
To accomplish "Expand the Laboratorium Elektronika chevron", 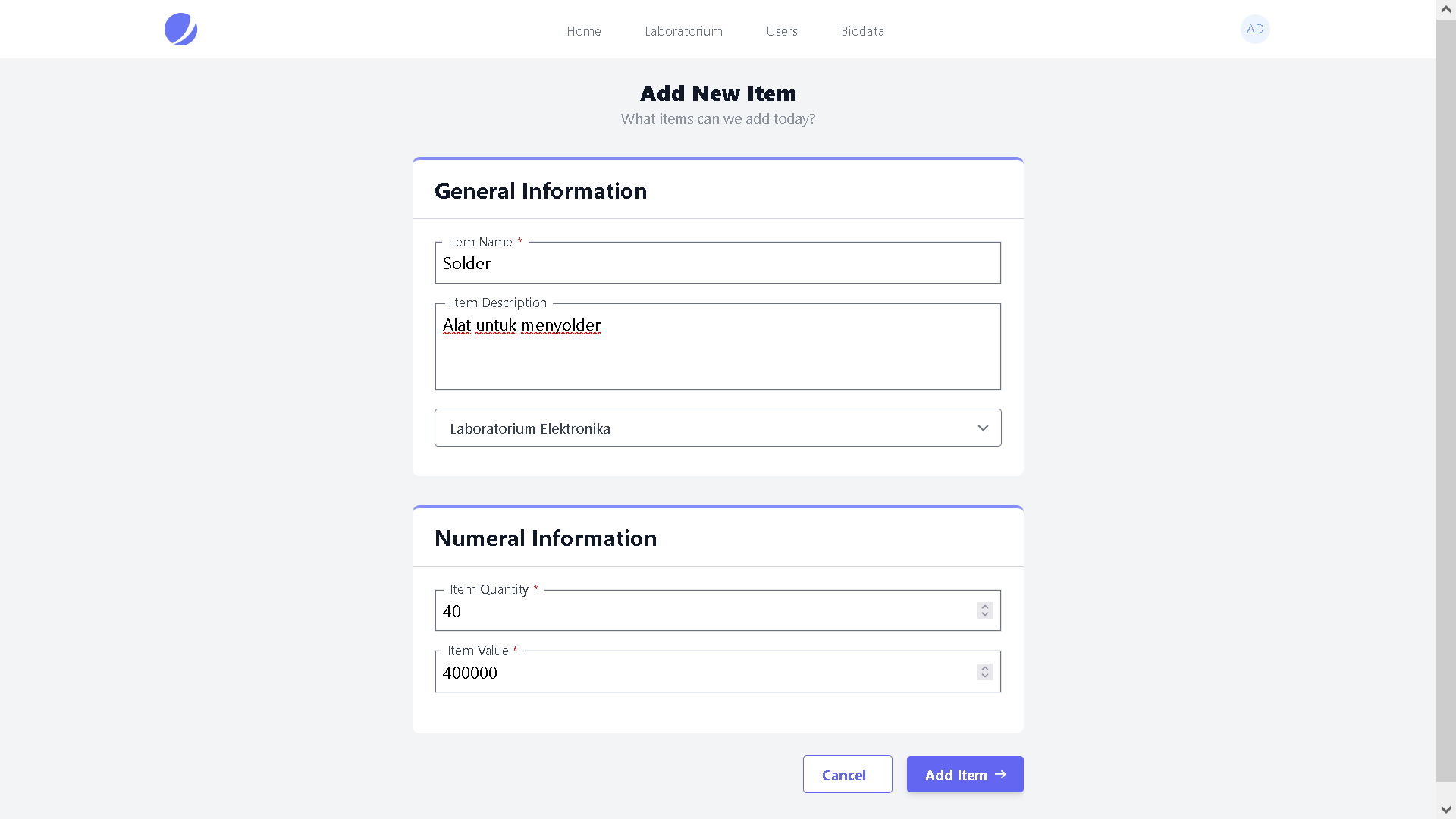I will pyautogui.click(x=983, y=428).
